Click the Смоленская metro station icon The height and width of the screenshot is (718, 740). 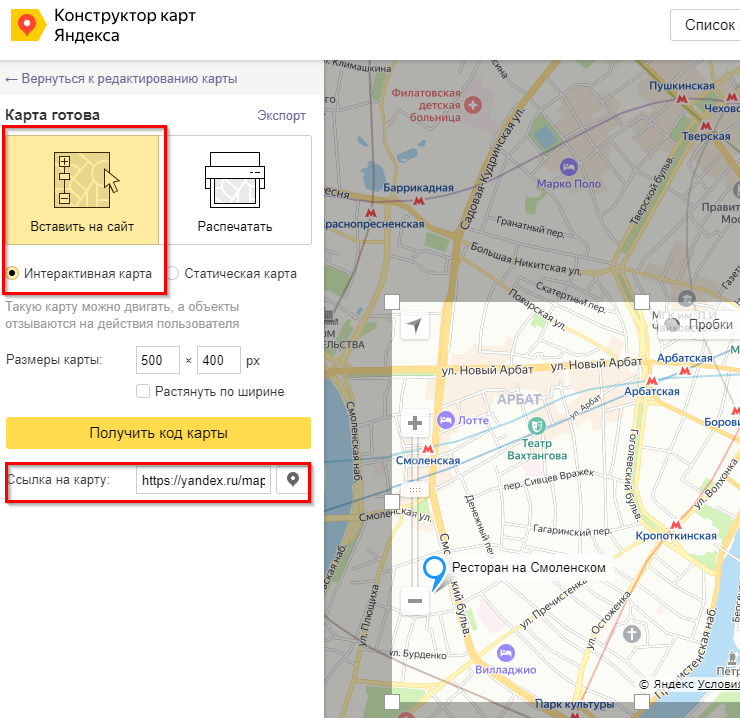click(x=428, y=448)
